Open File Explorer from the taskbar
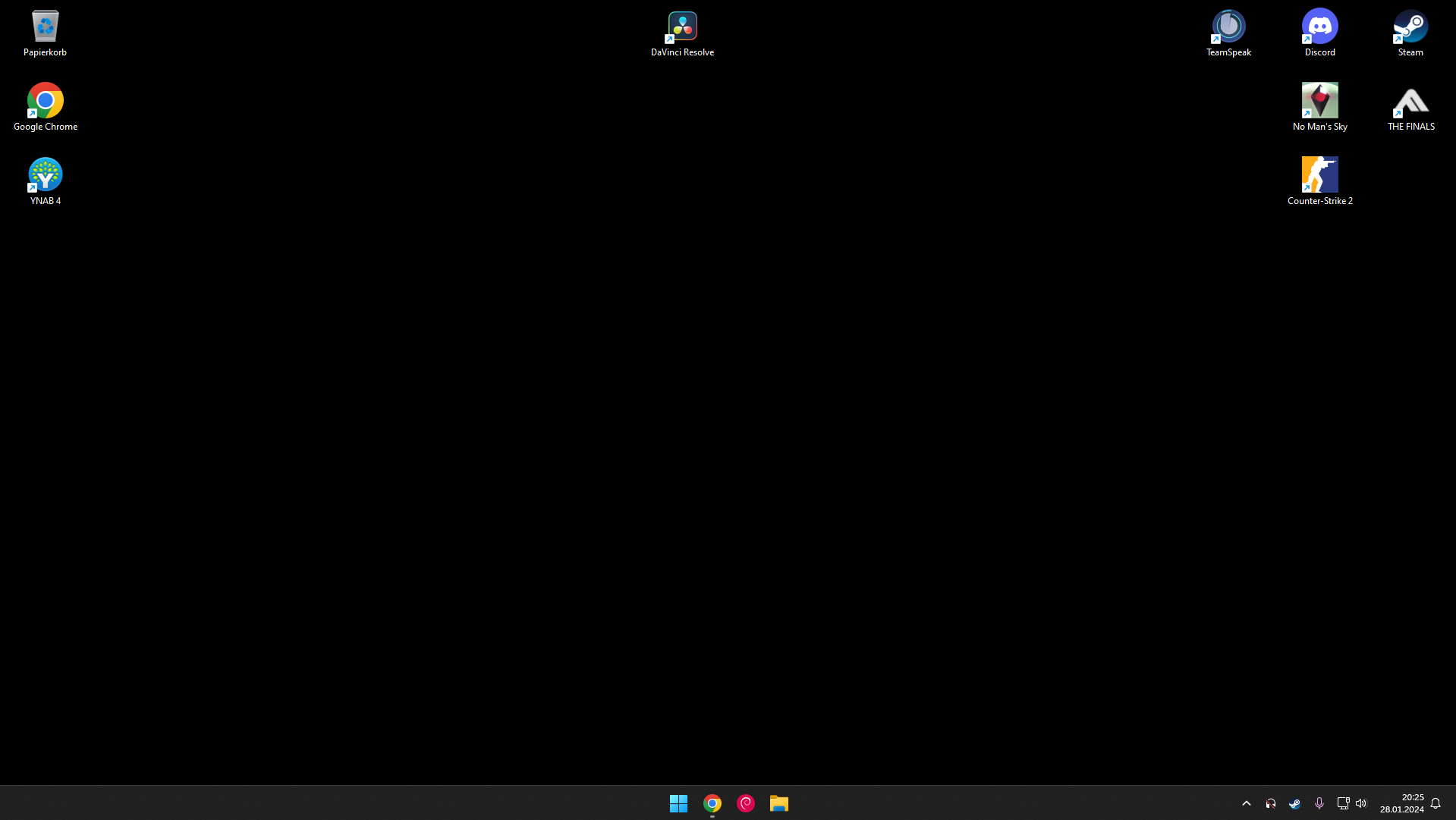This screenshot has height=820, width=1456. 778,803
